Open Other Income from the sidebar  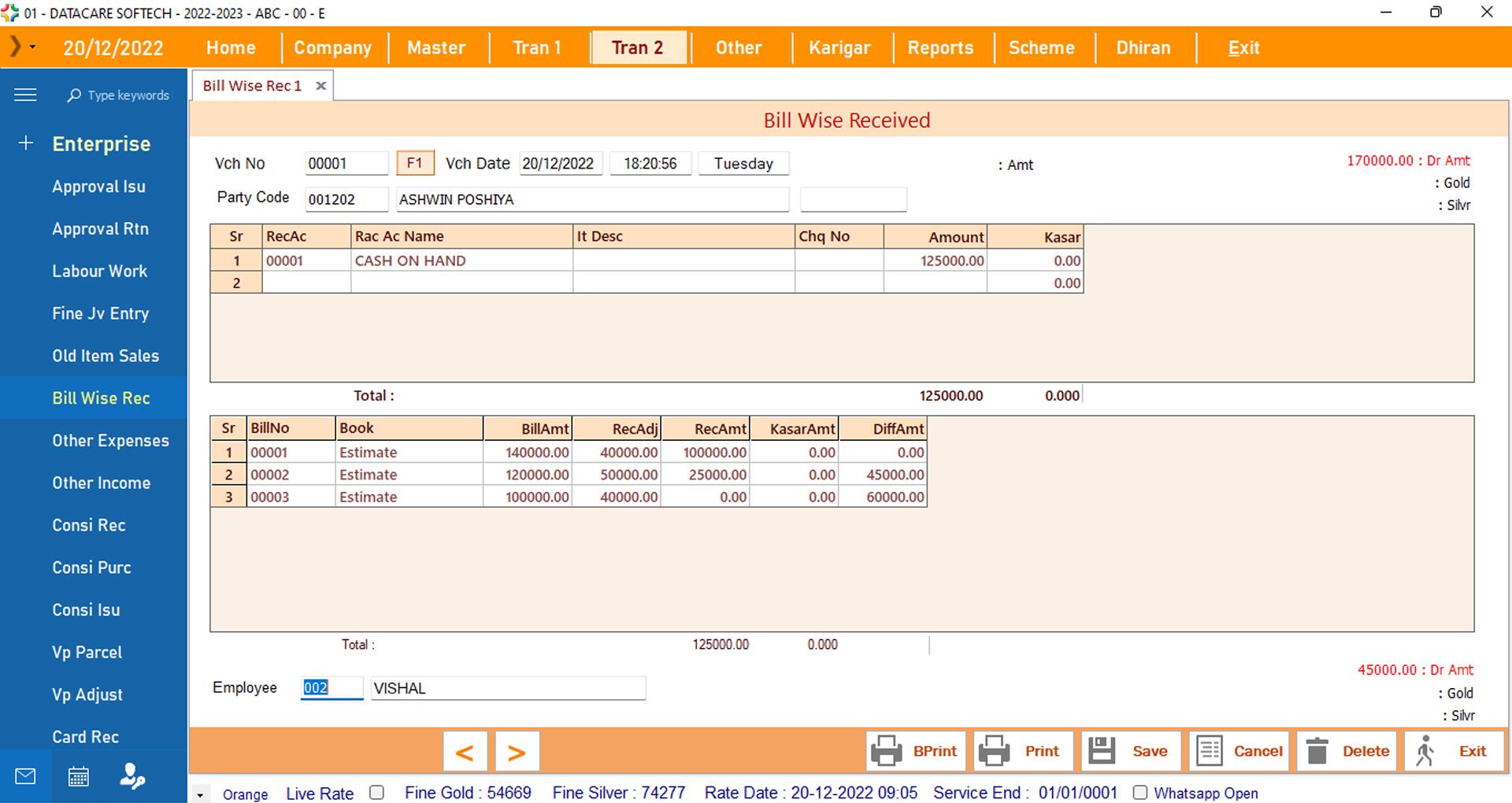[x=94, y=483]
